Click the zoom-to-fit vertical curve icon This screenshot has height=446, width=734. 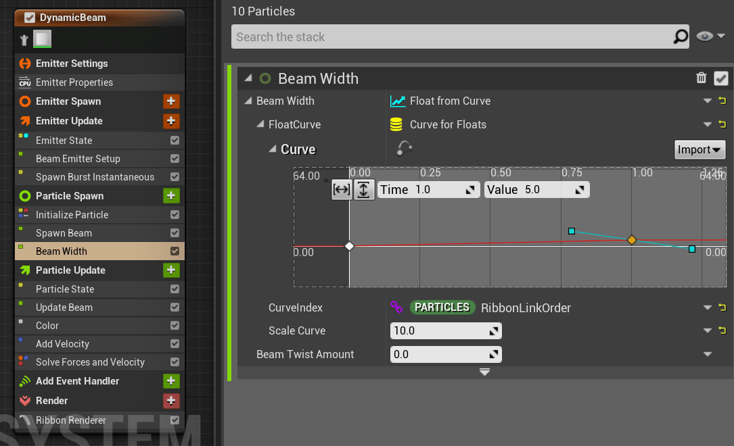363,189
